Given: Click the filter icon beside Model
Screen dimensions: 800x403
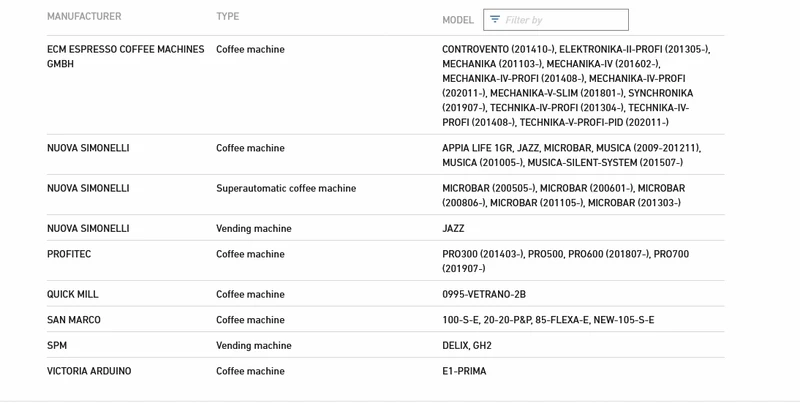Looking at the screenshot, I should (x=494, y=19).
